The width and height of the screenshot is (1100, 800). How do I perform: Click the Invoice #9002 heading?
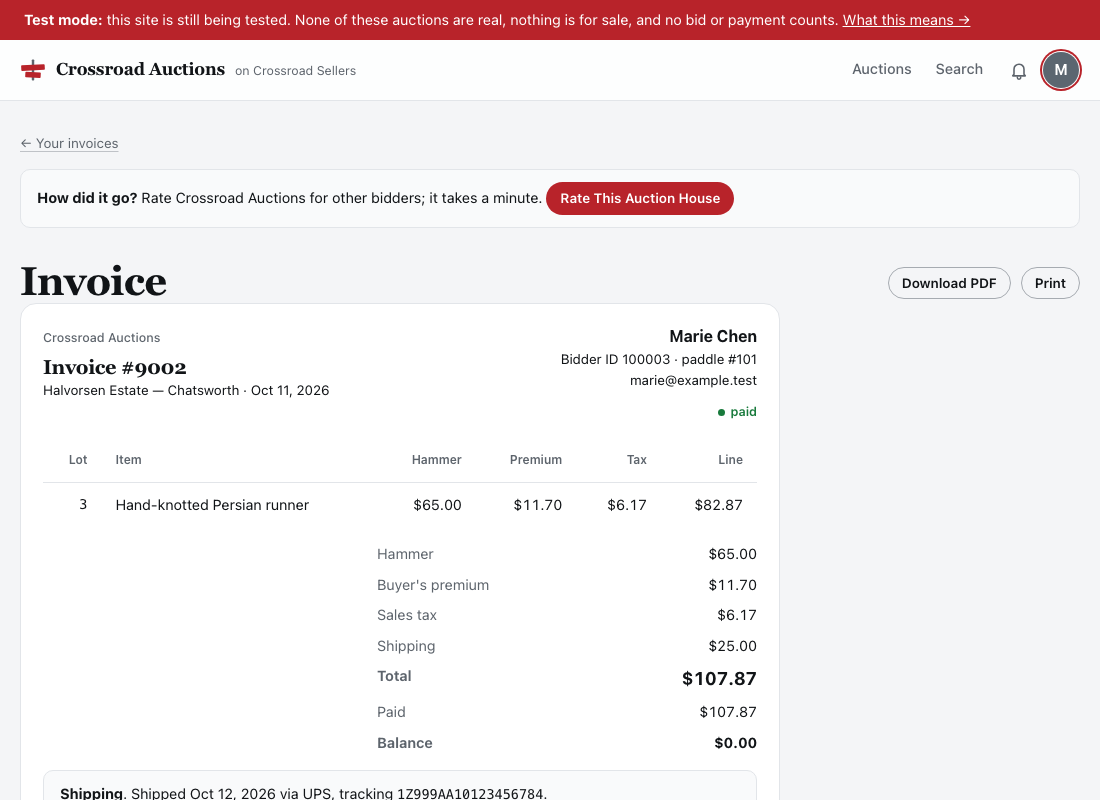tap(114, 367)
